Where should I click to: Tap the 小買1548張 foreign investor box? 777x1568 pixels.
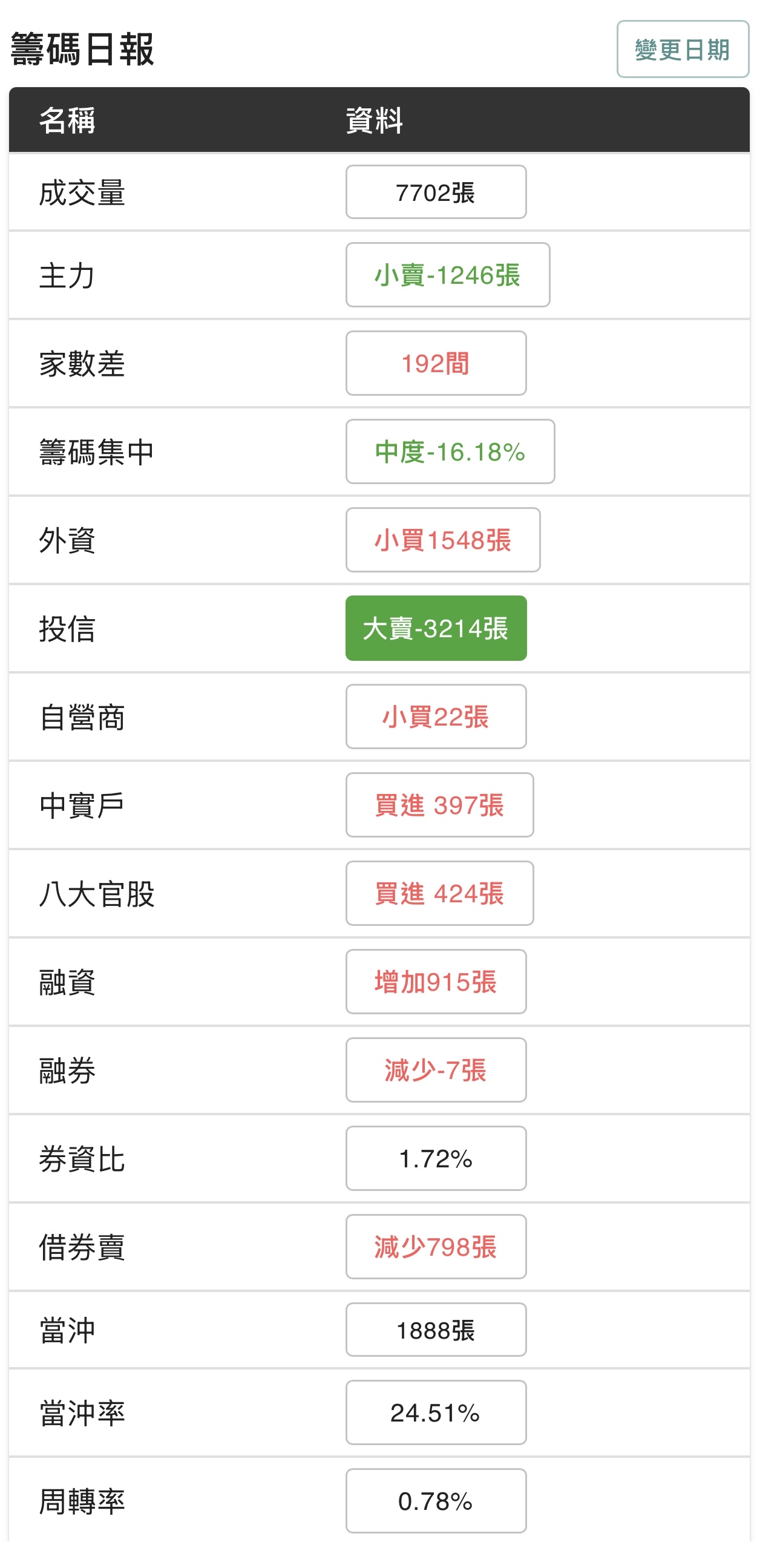442,540
